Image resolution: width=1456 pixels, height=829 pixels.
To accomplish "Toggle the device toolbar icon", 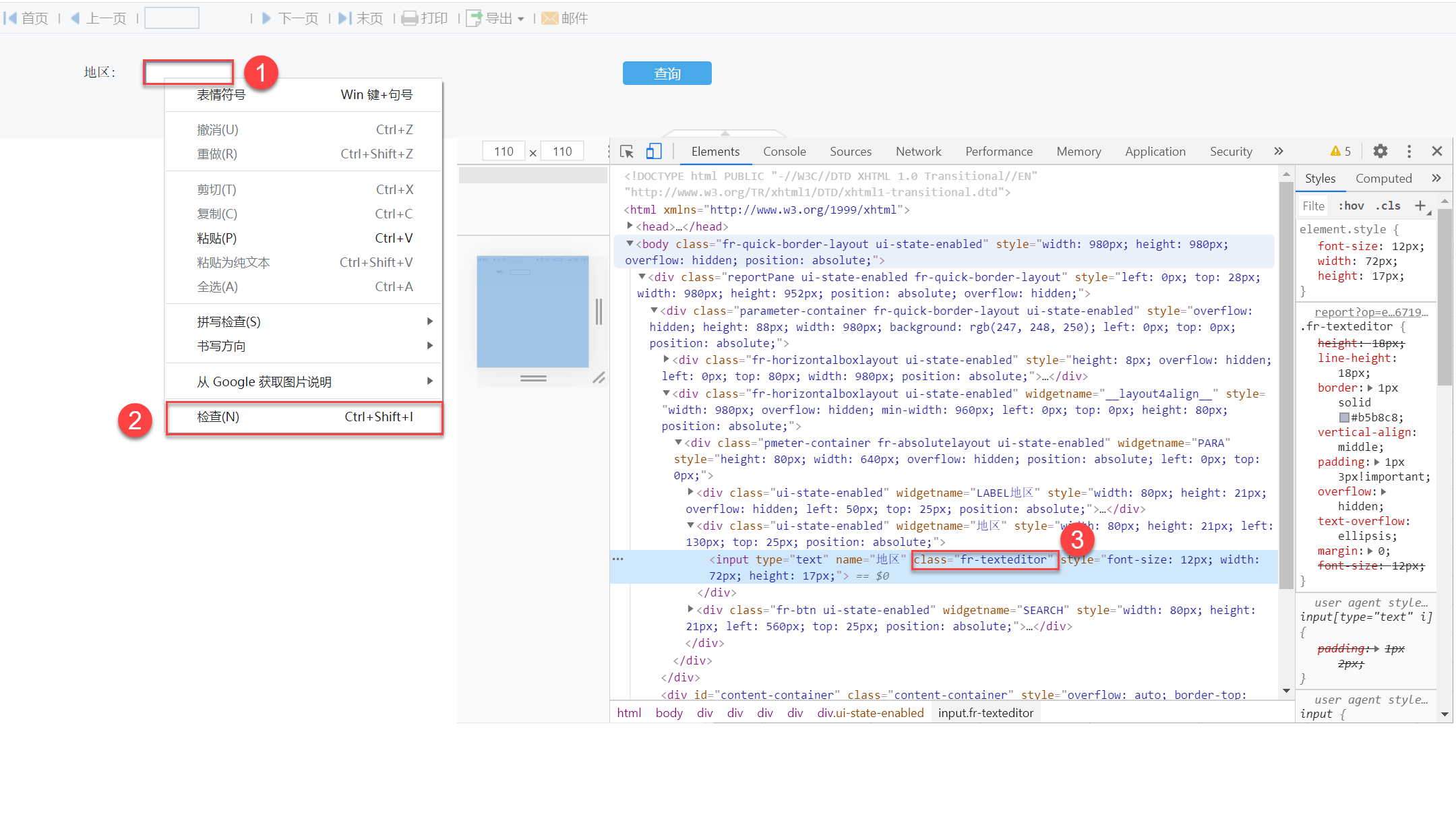I will pyautogui.click(x=653, y=152).
